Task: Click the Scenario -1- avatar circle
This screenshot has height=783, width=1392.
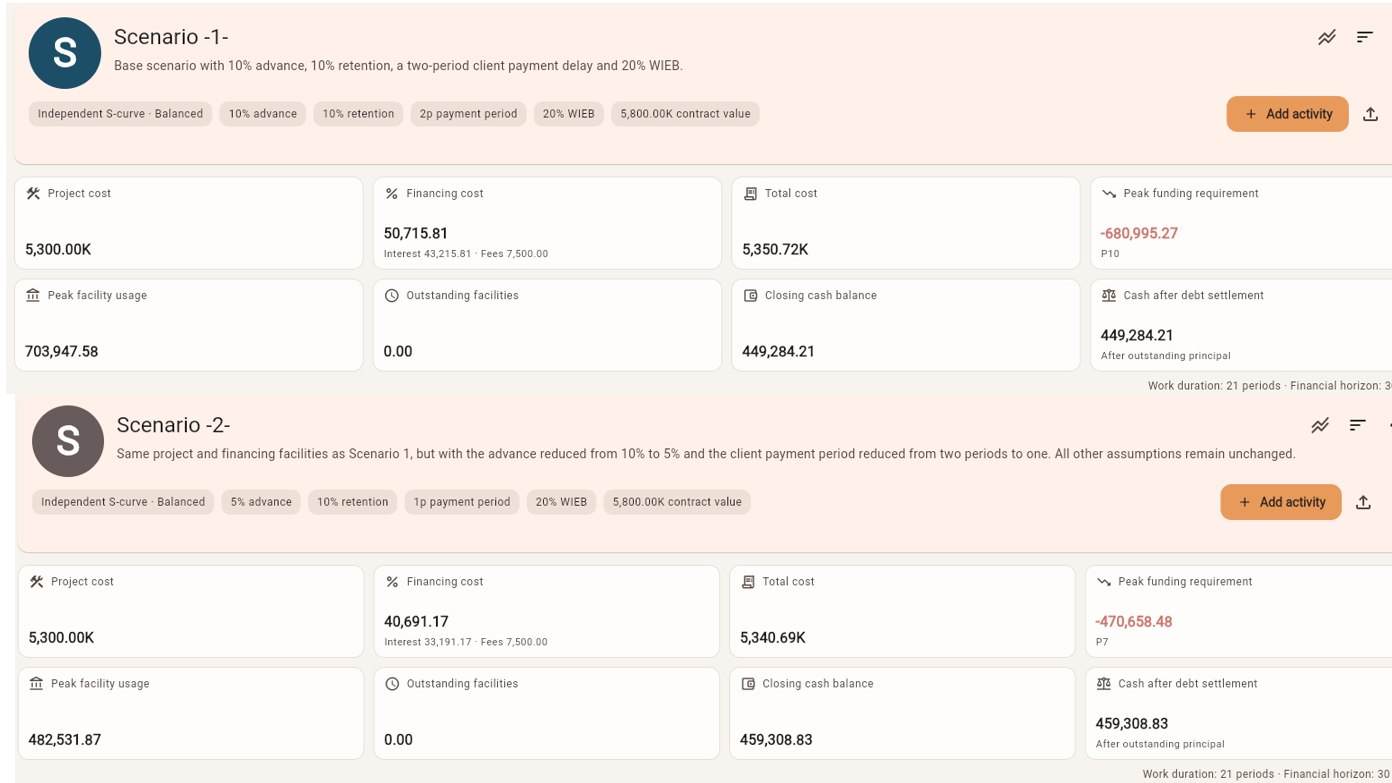Action: tap(65, 53)
